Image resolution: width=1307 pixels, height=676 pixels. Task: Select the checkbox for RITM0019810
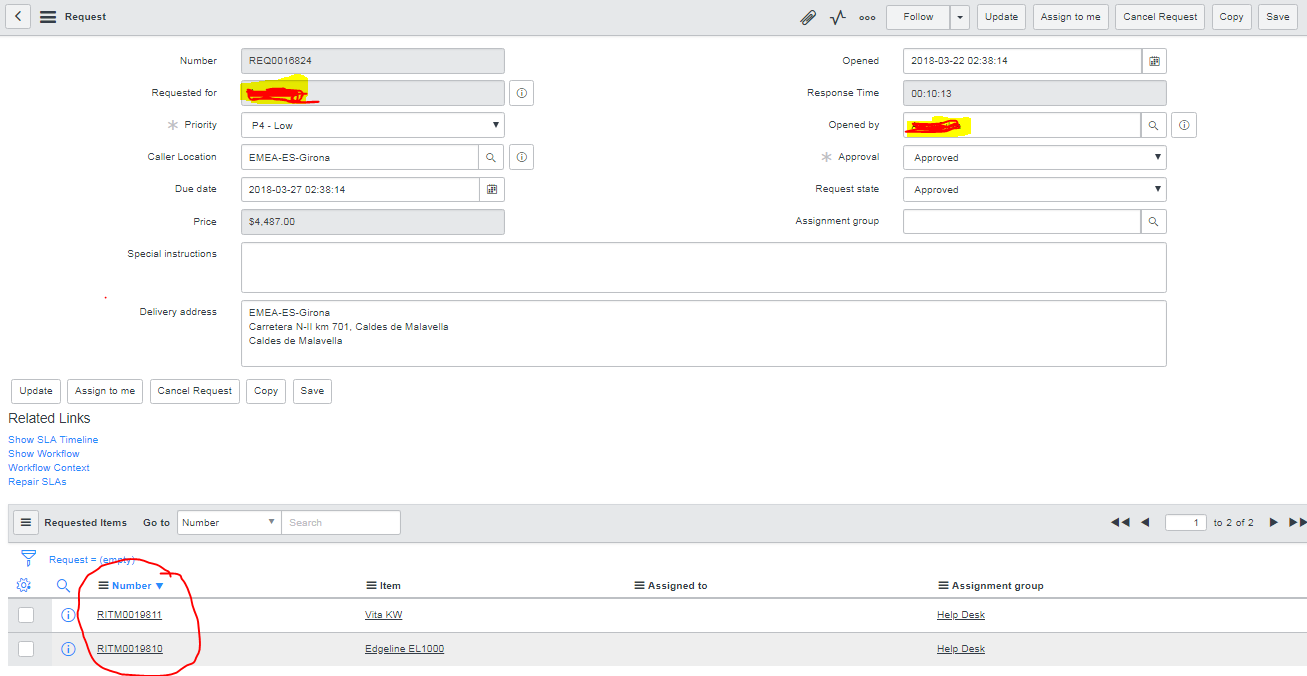25,648
